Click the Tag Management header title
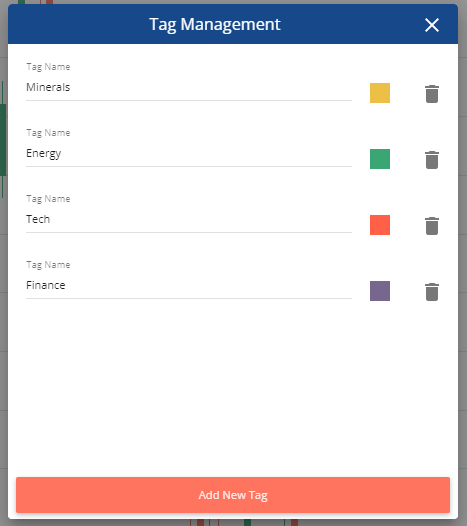Viewport: 467px width, 526px height. 215,24
